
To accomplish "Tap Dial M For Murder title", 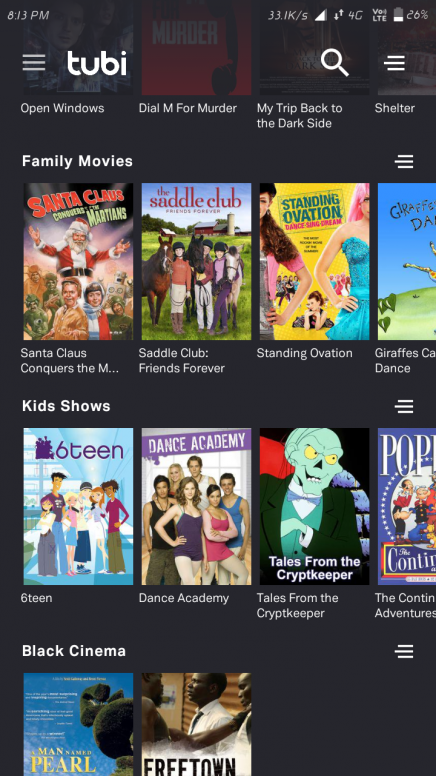I will [188, 108].
